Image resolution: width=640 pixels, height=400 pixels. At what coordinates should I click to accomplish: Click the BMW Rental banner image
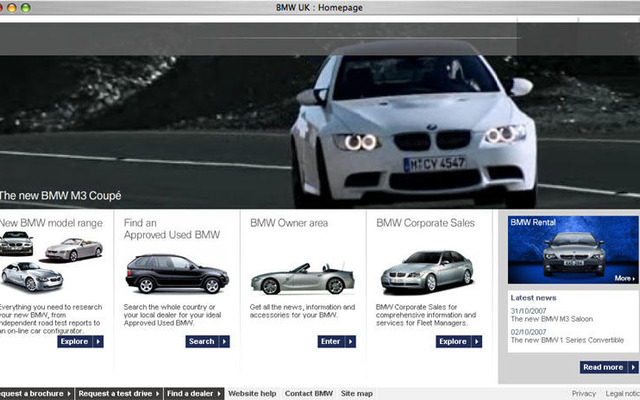(x=573, y=250)
